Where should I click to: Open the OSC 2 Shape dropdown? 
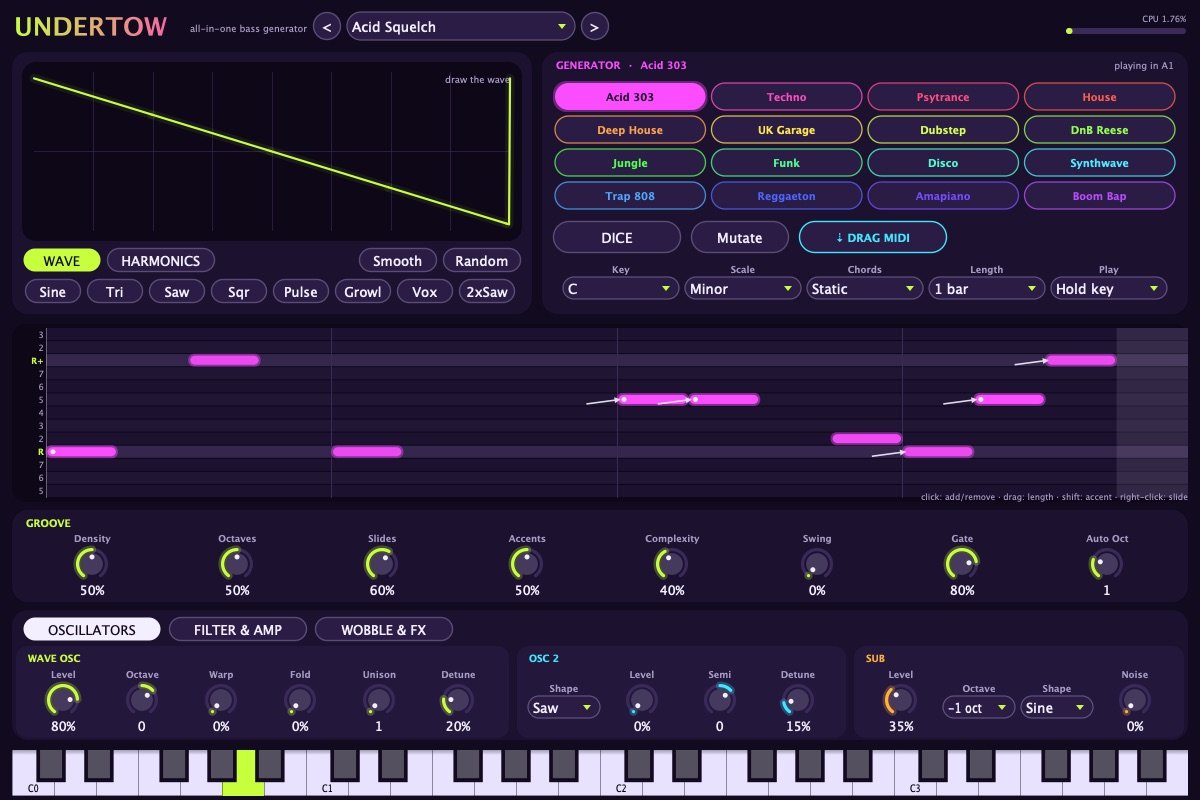pyautogui.click(x=564, y=708)
